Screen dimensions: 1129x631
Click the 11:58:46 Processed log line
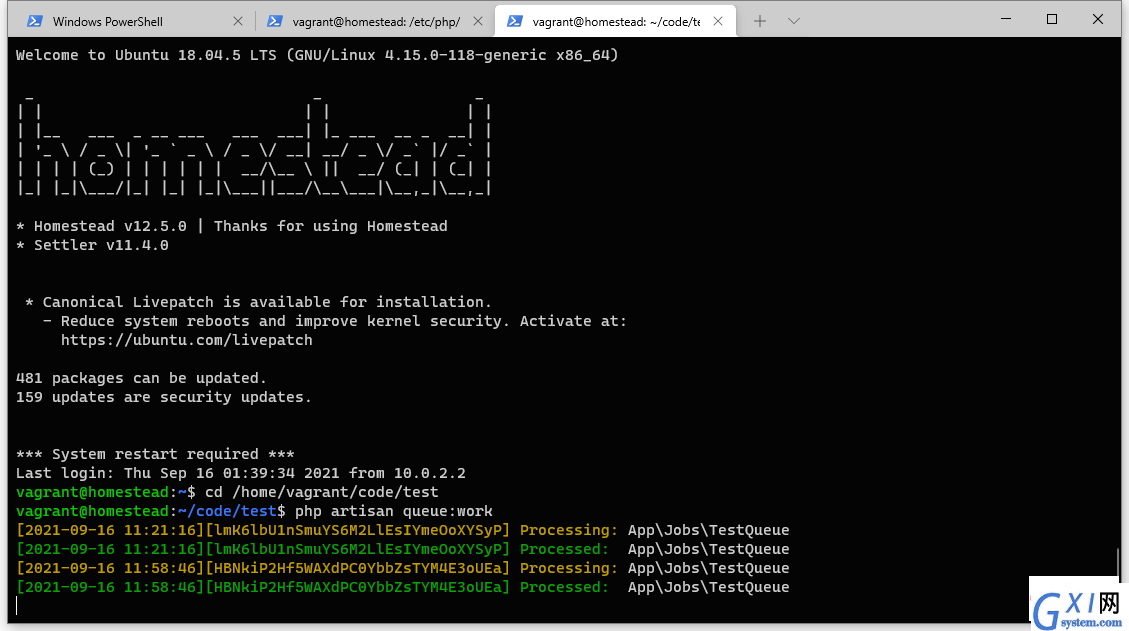point(402,587)
